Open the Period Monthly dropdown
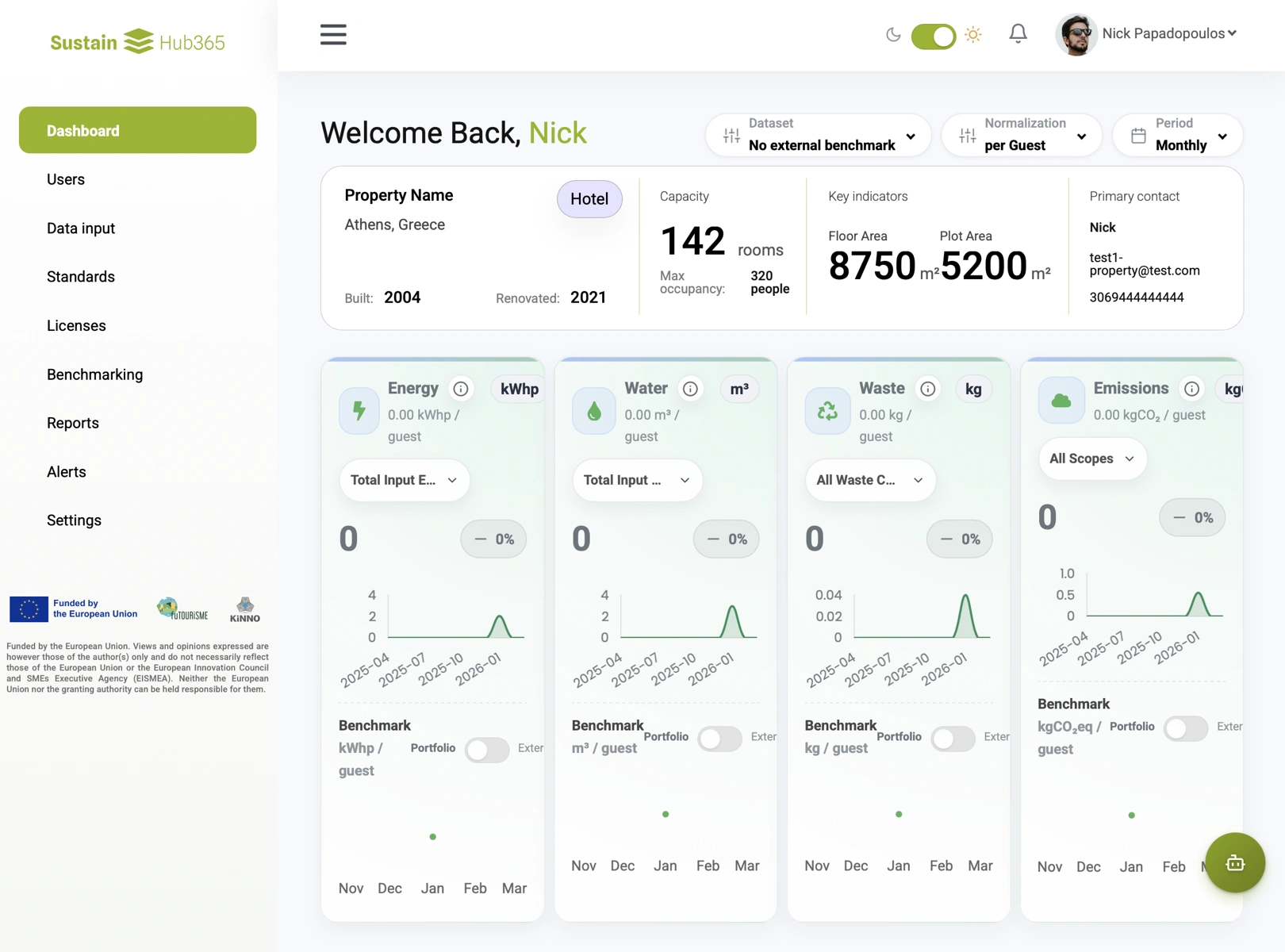This screenshot has width=1285, height=952. pyautogui.click(x=1178, y=135)
